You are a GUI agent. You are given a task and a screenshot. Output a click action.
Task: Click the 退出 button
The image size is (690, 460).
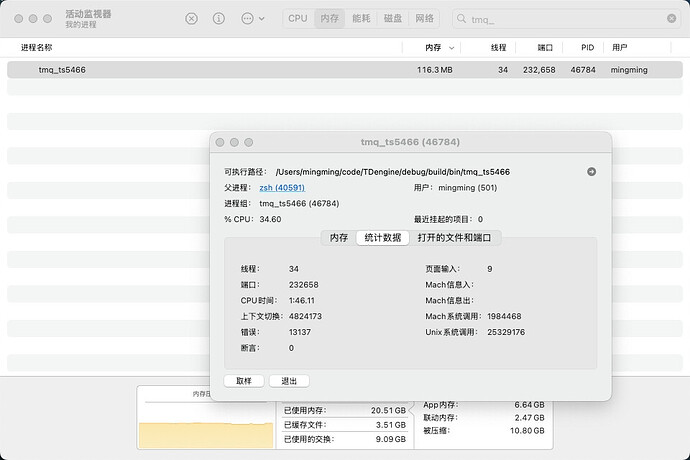[290, 381]
